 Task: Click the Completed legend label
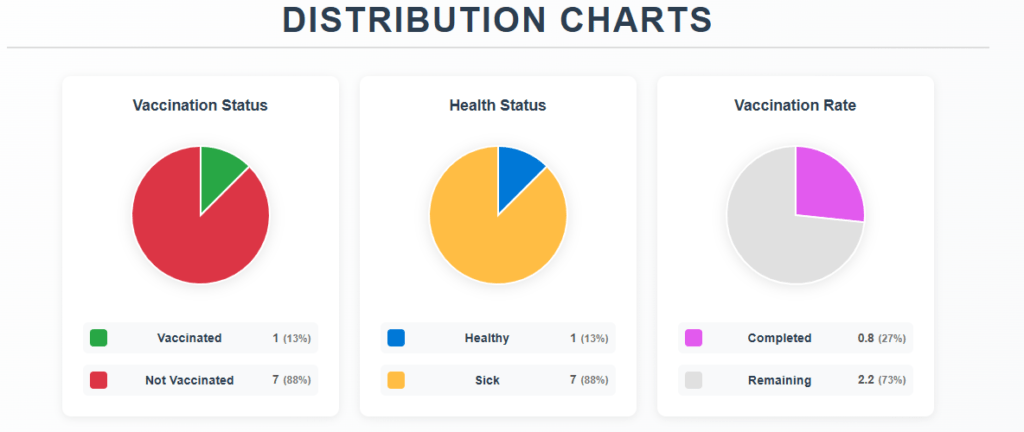[780, 338]
